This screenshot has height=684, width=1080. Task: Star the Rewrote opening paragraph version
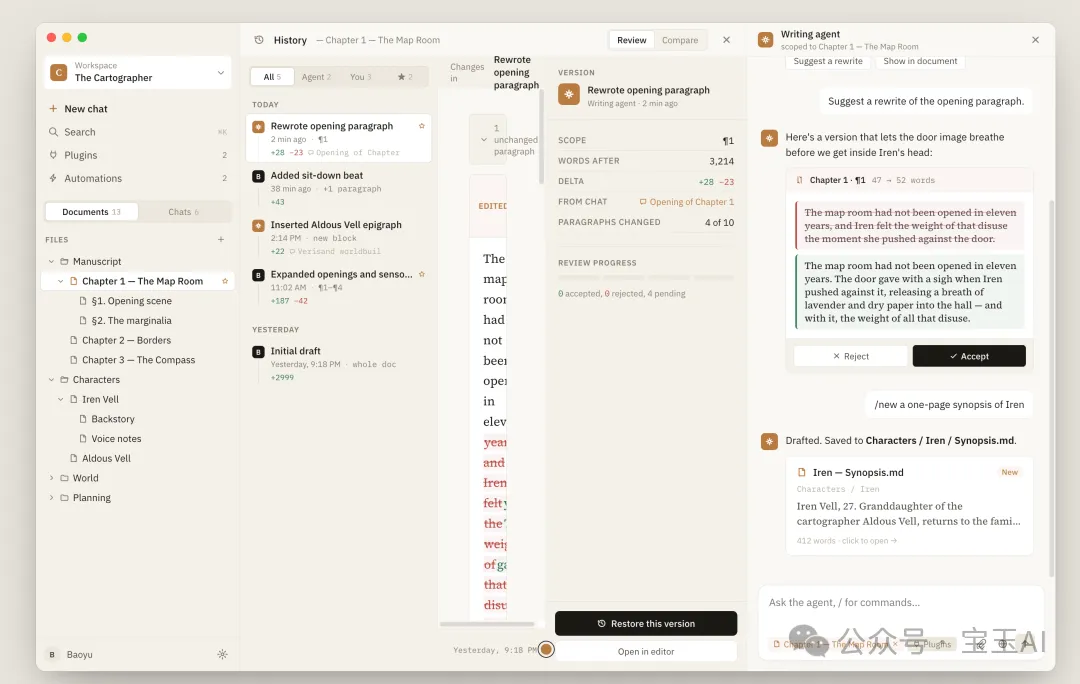click(x=422, y=126)
